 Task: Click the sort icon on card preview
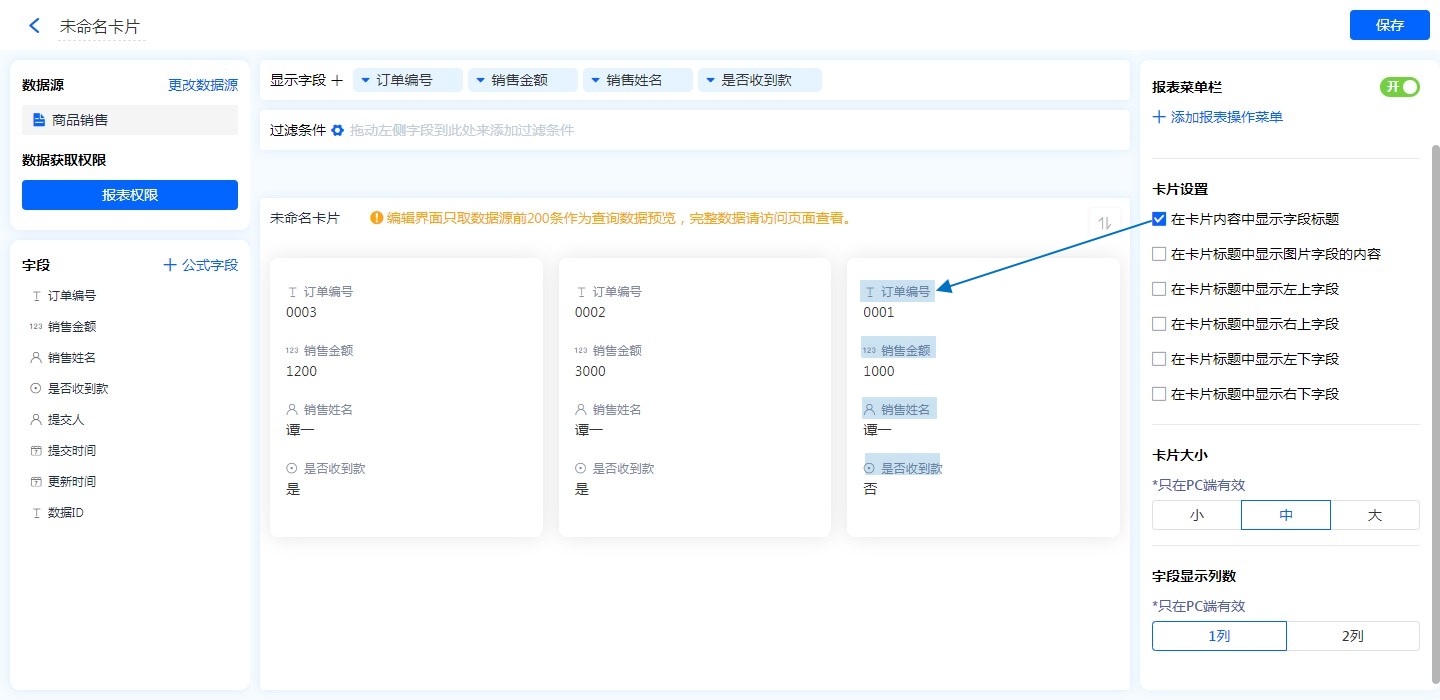click(x=1104, y=223)
